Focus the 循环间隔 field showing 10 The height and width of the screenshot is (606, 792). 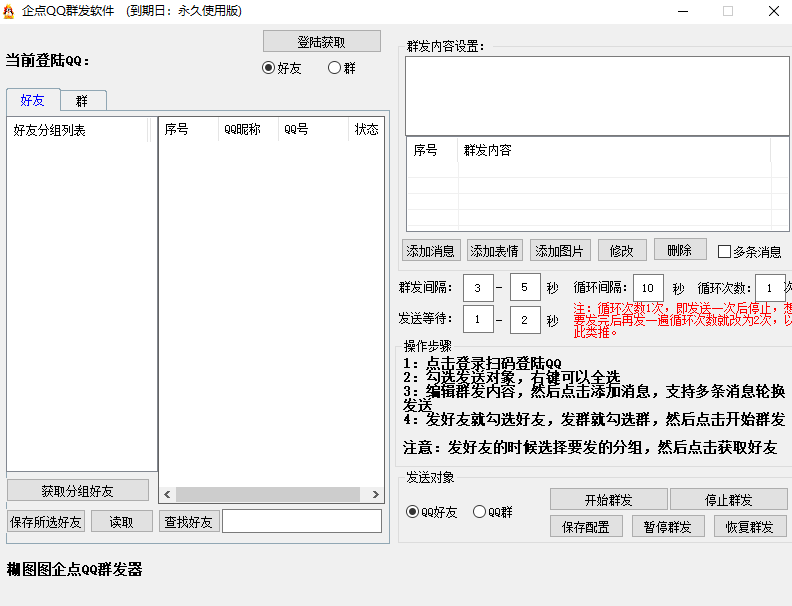(648, 288)
